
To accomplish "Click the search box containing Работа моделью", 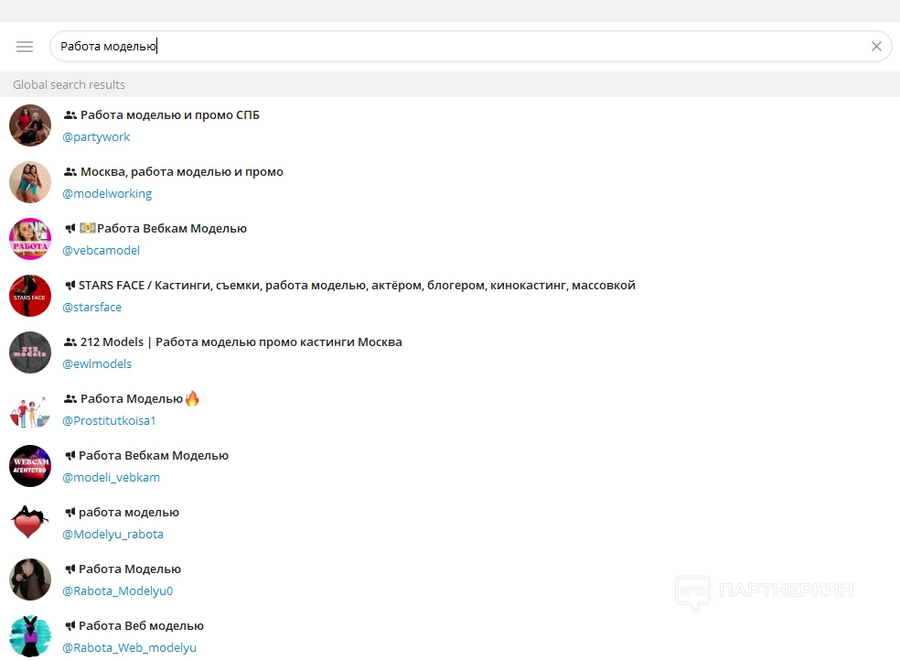I will [x=471, y=46].
